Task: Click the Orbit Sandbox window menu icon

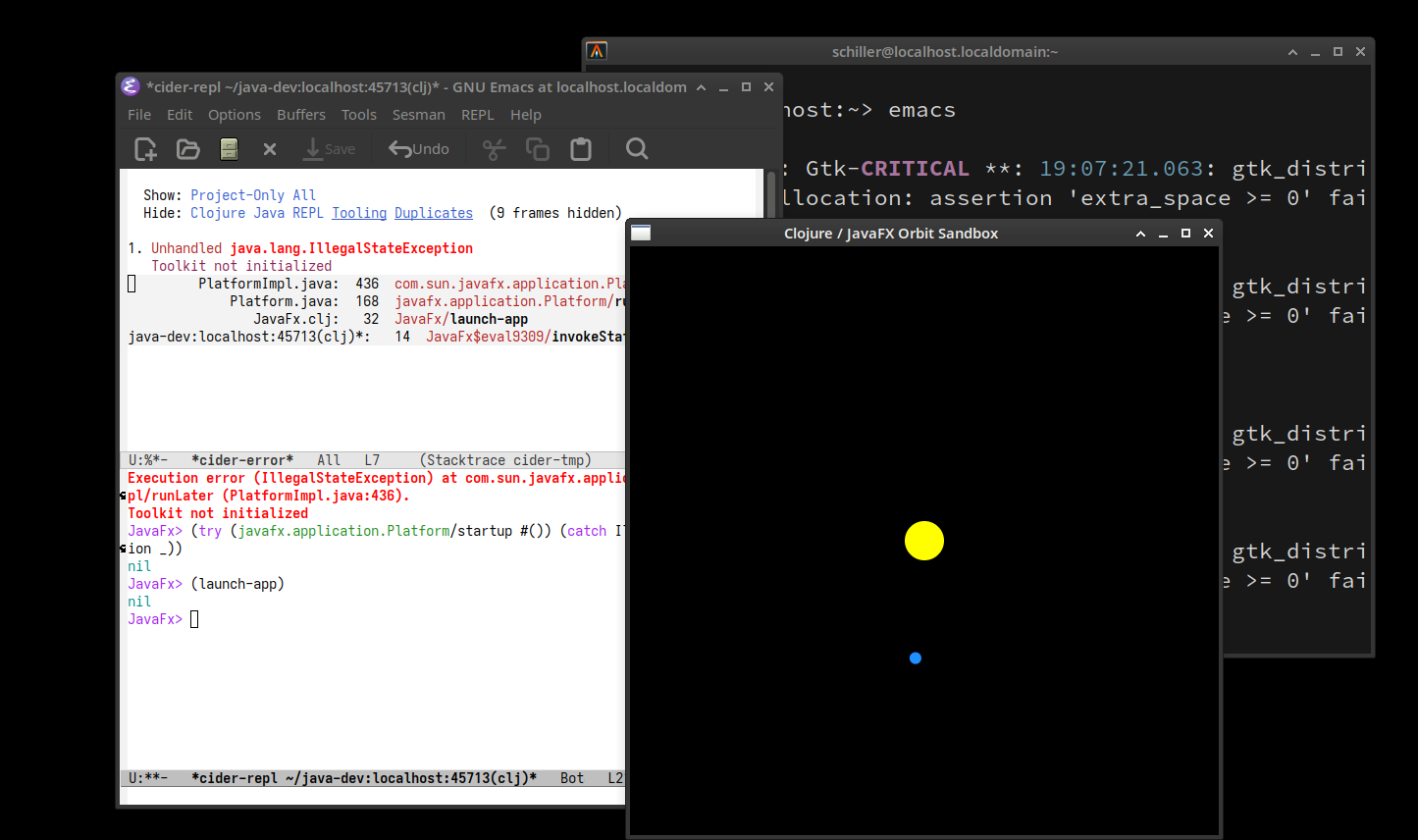Action: tap(641, 233)
